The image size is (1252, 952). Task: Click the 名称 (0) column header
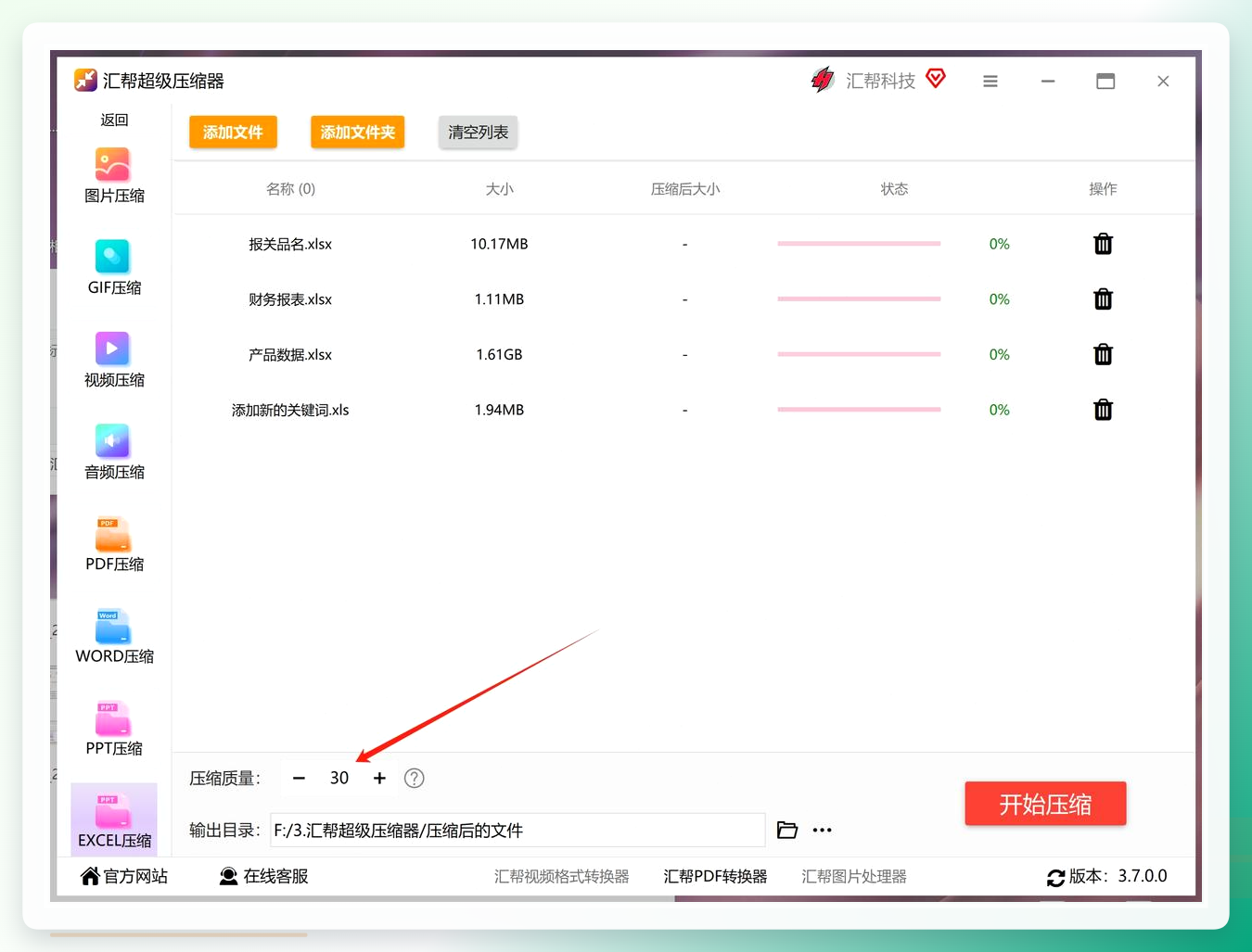(290, 189)
